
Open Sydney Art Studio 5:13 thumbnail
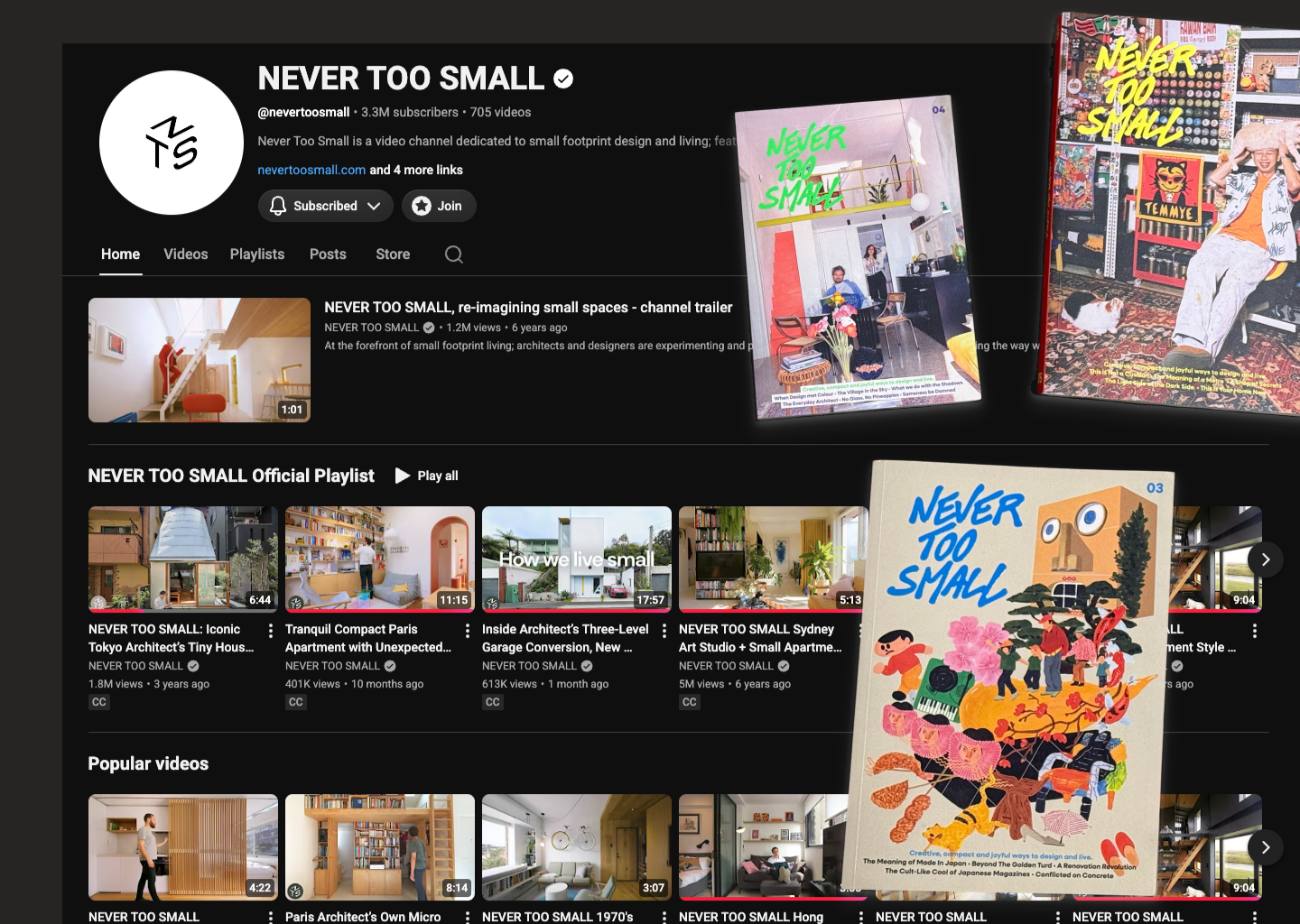tap(774, 559)
